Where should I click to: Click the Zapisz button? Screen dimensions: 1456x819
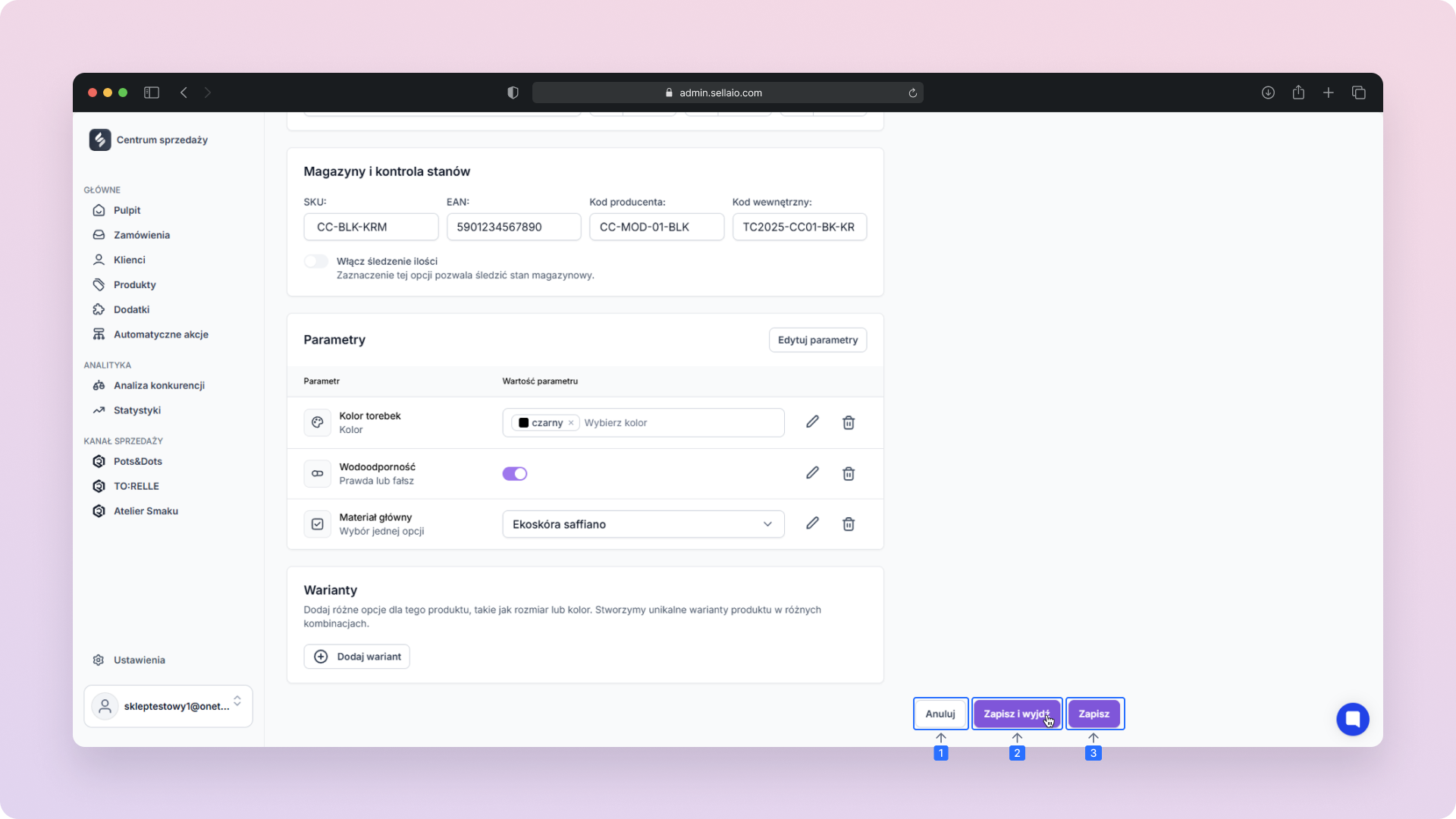coord(1094,714)
